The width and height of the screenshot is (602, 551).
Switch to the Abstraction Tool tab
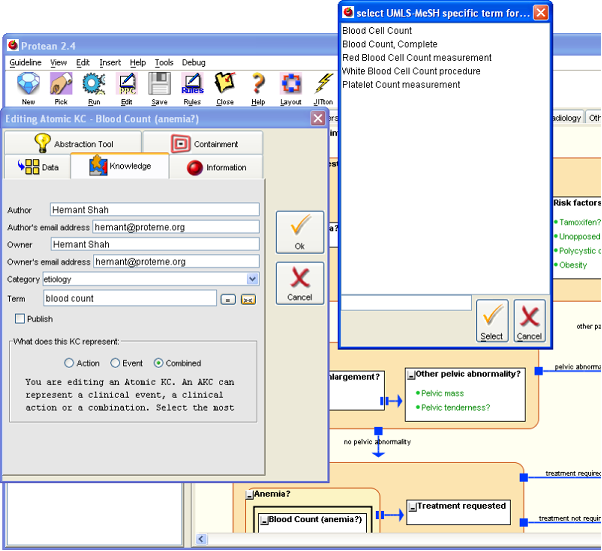(x=73, y=144)
